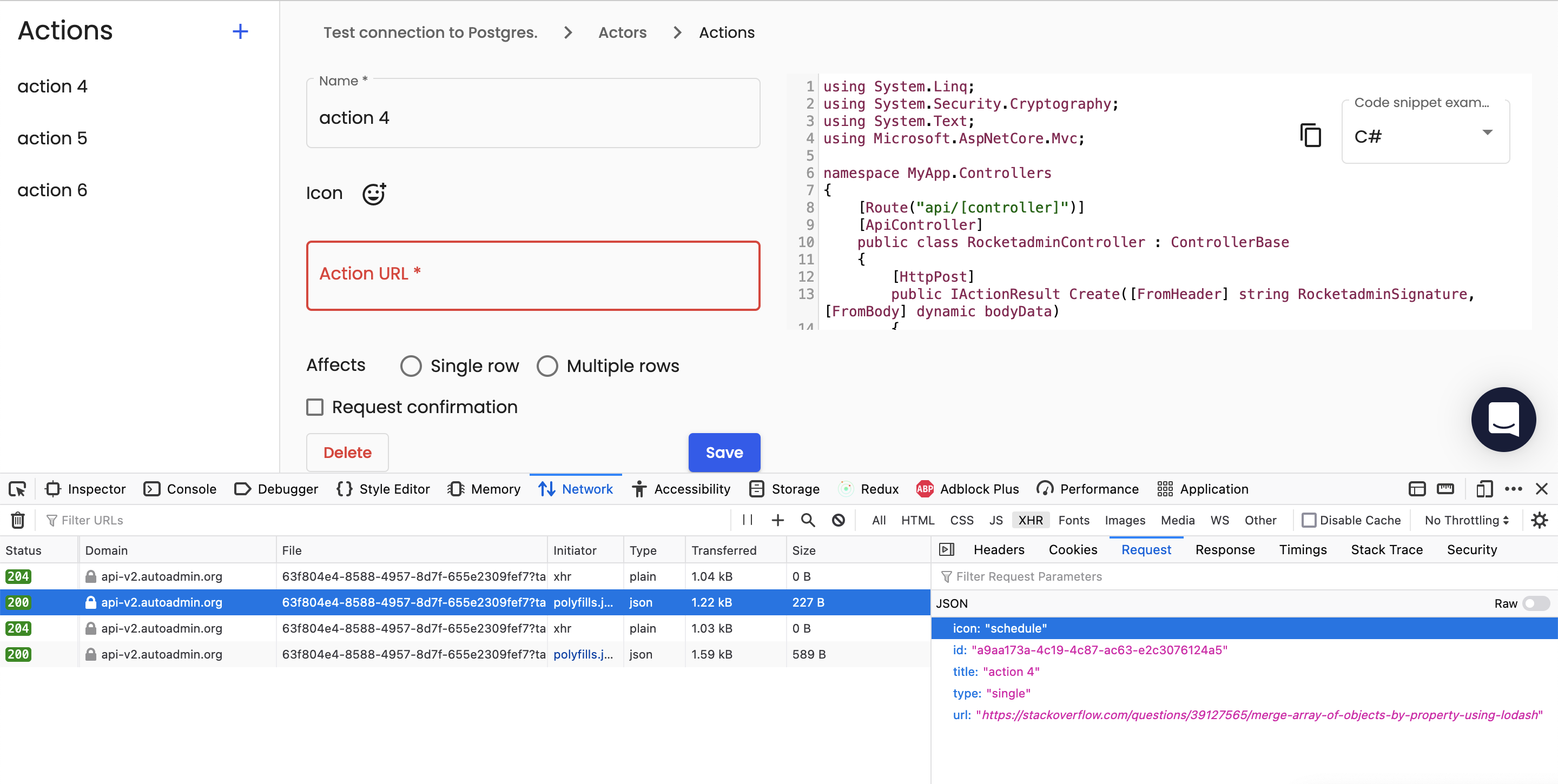Image resolution: width=1558 pixels, height=784 pixels.
Task: Open the No Throttling dropdown
Action: pyautogui.click(x=1465, y=520)
